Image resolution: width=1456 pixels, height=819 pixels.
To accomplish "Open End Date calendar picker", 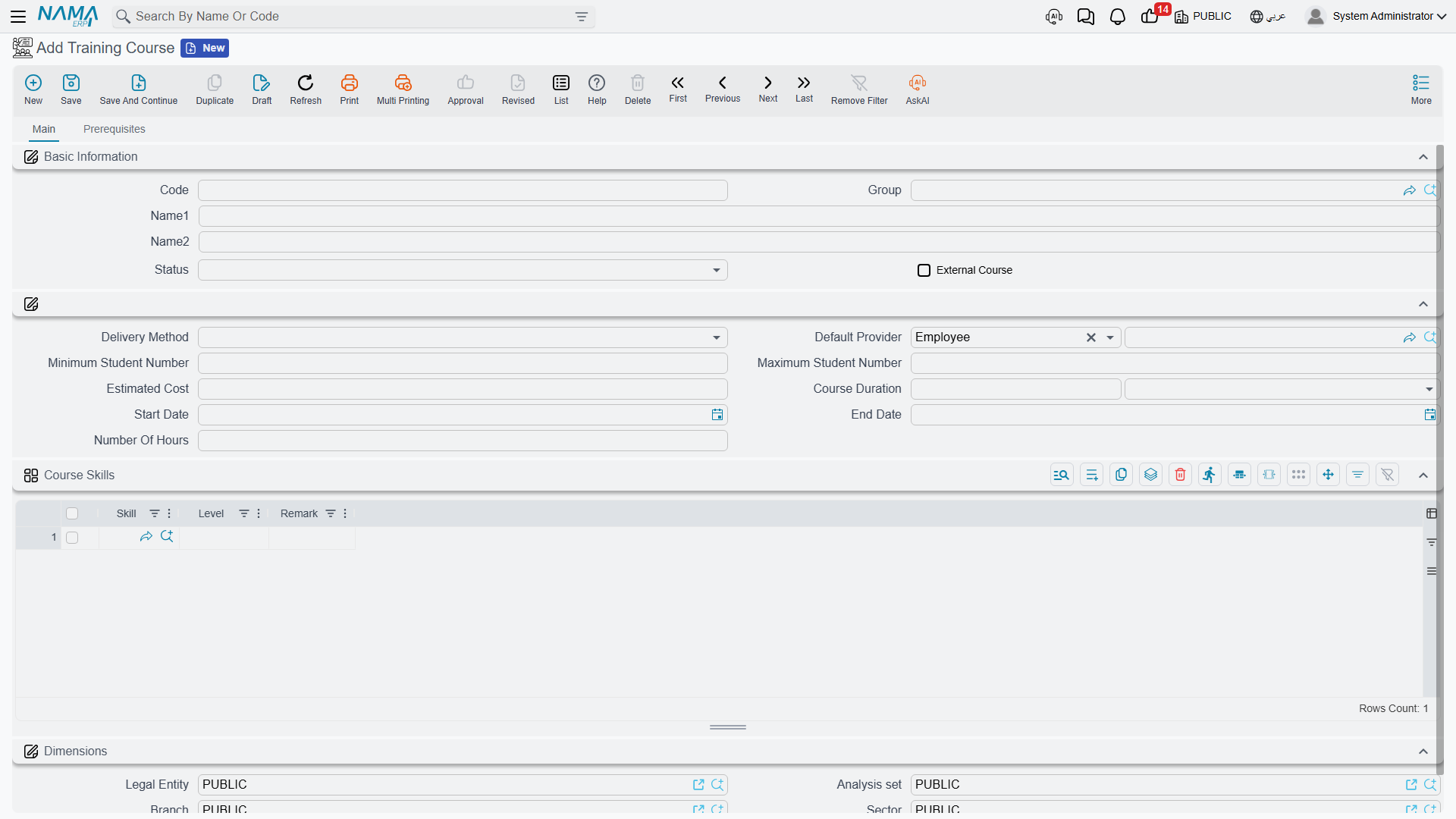I will pyautogui.click(x=1429, y=415).
